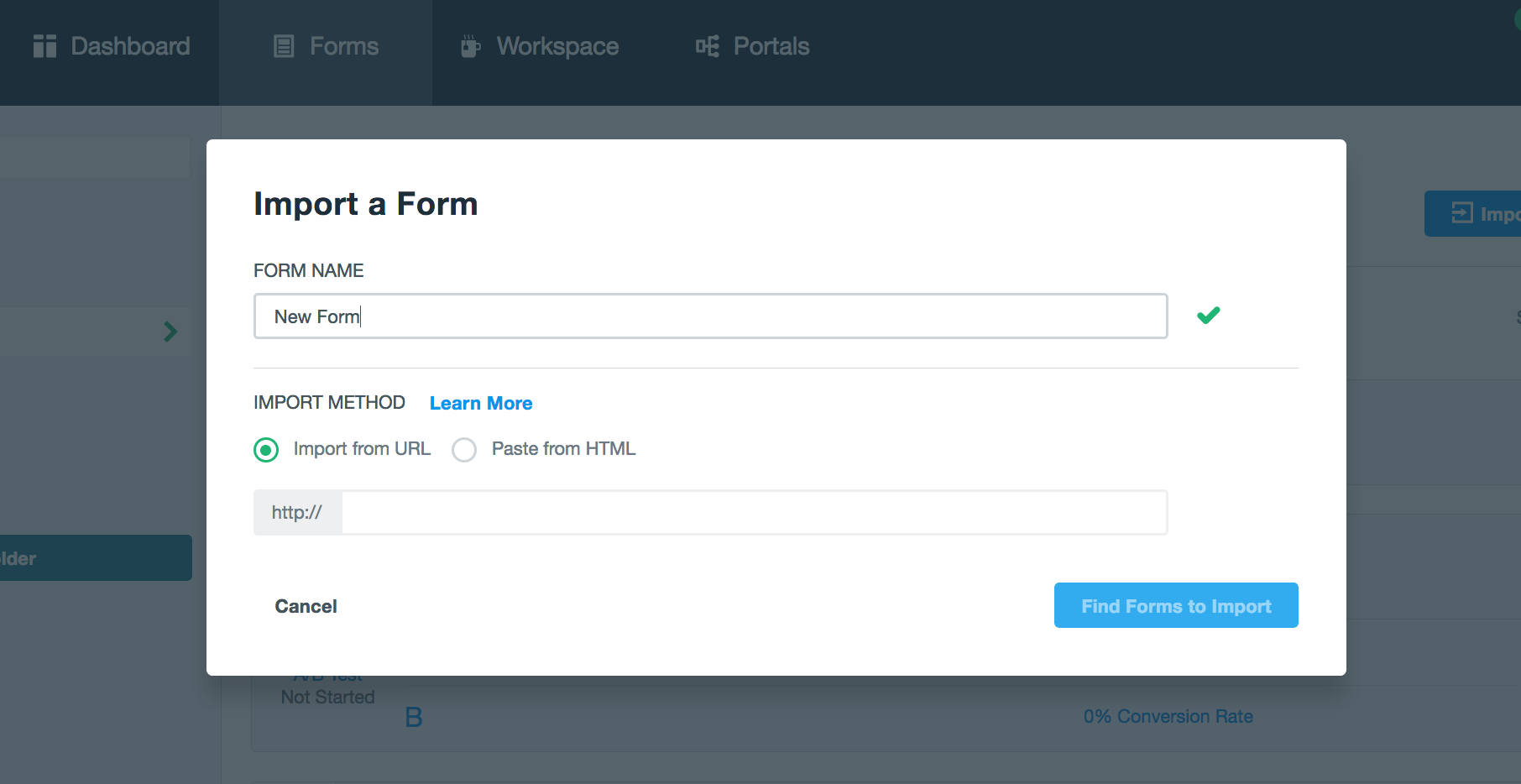Open the 0% Conversion Rate link
This screenshot has width=1521, height=784.
(x=1168, y=716)
